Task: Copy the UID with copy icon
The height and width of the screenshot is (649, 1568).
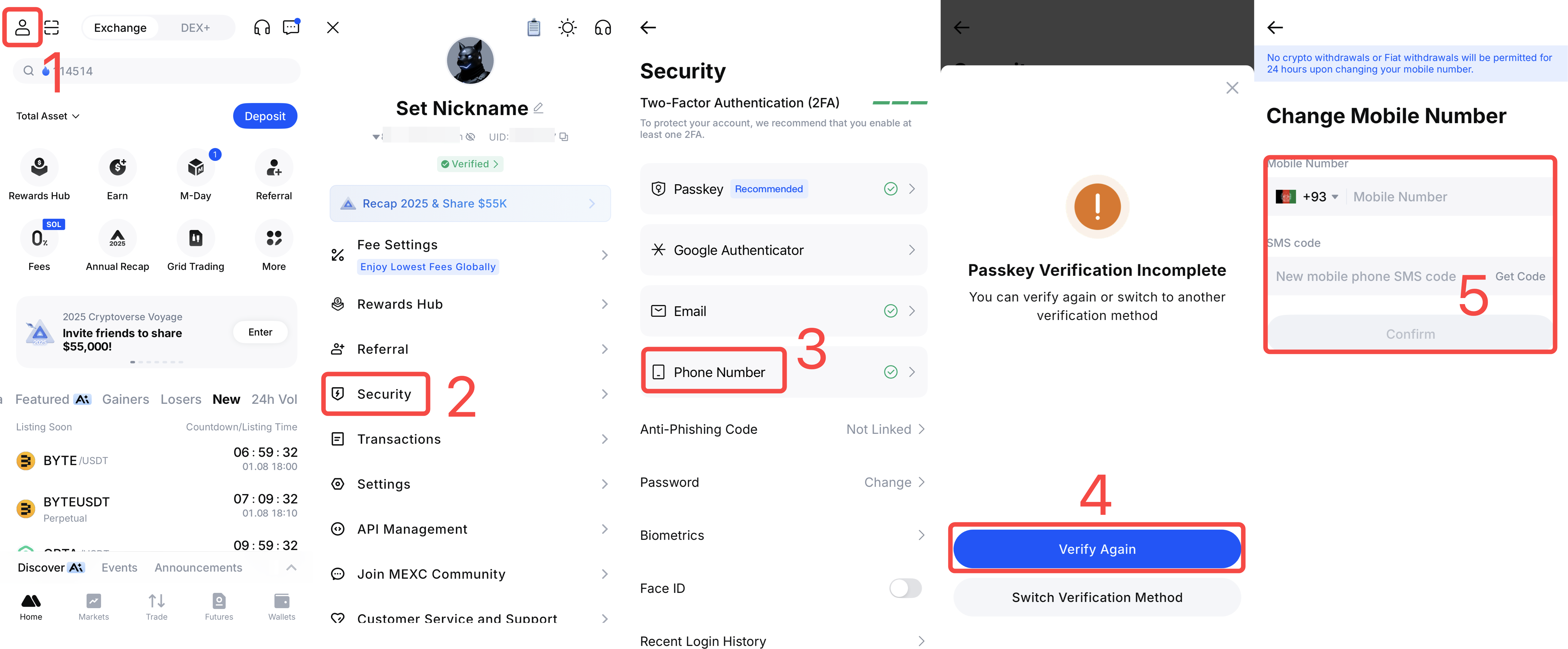Action: coord(564,137)
